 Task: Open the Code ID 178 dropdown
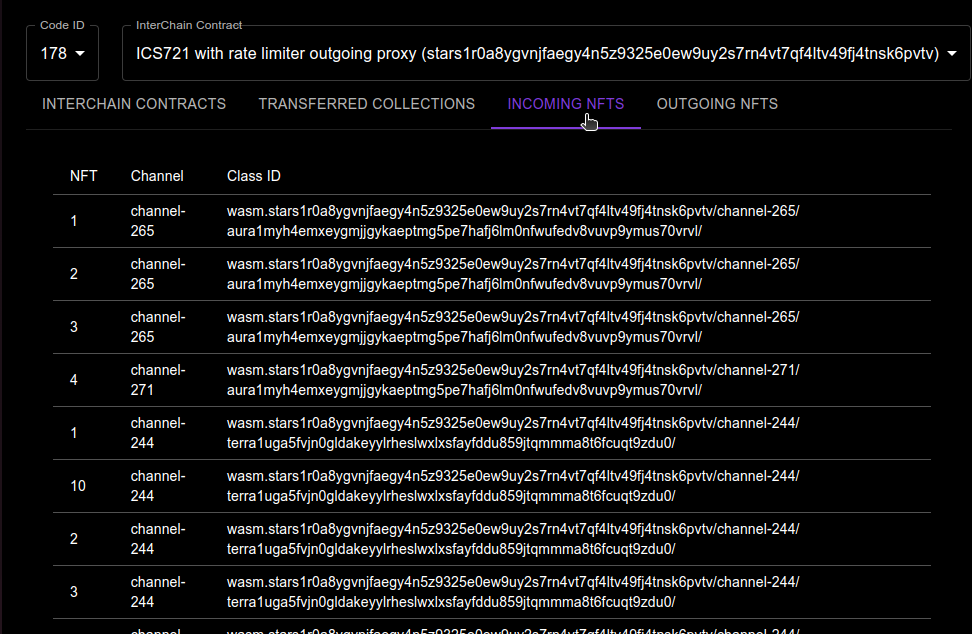(62, 53)
